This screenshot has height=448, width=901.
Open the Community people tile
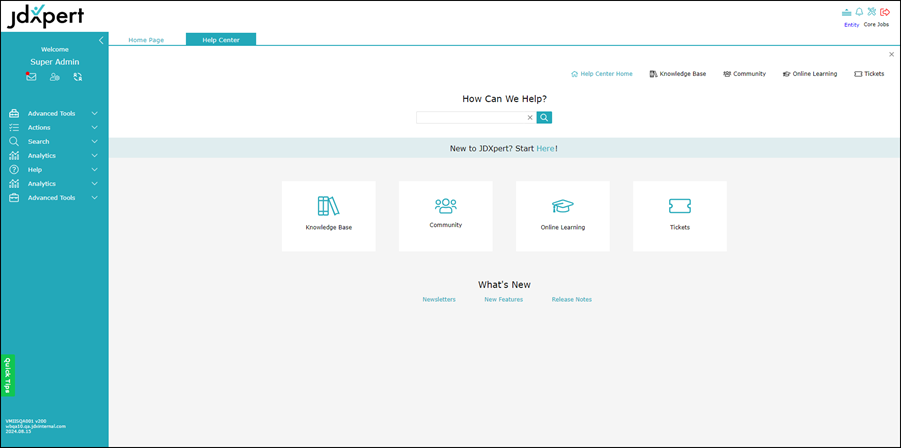445,215
